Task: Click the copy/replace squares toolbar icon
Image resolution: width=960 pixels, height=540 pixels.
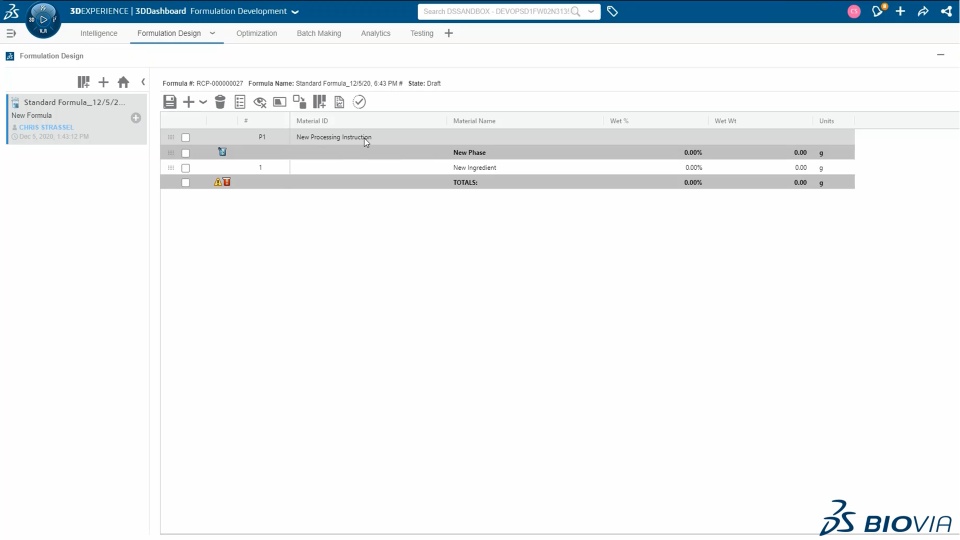Action: point(299,102)
